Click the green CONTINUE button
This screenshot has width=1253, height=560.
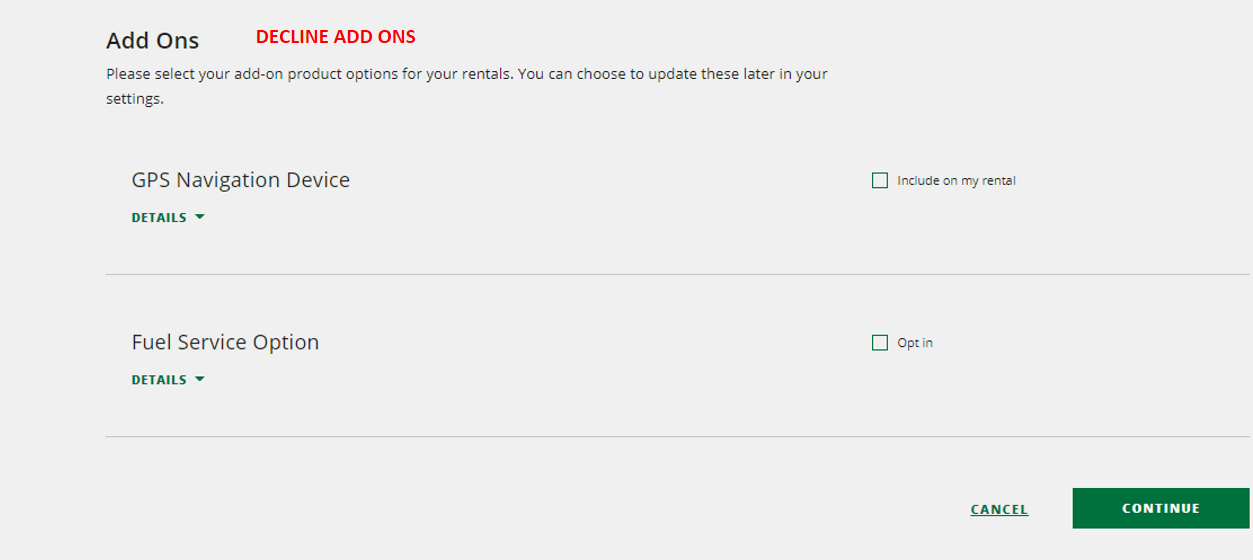pyautogui.click(x=1161, y=508)
